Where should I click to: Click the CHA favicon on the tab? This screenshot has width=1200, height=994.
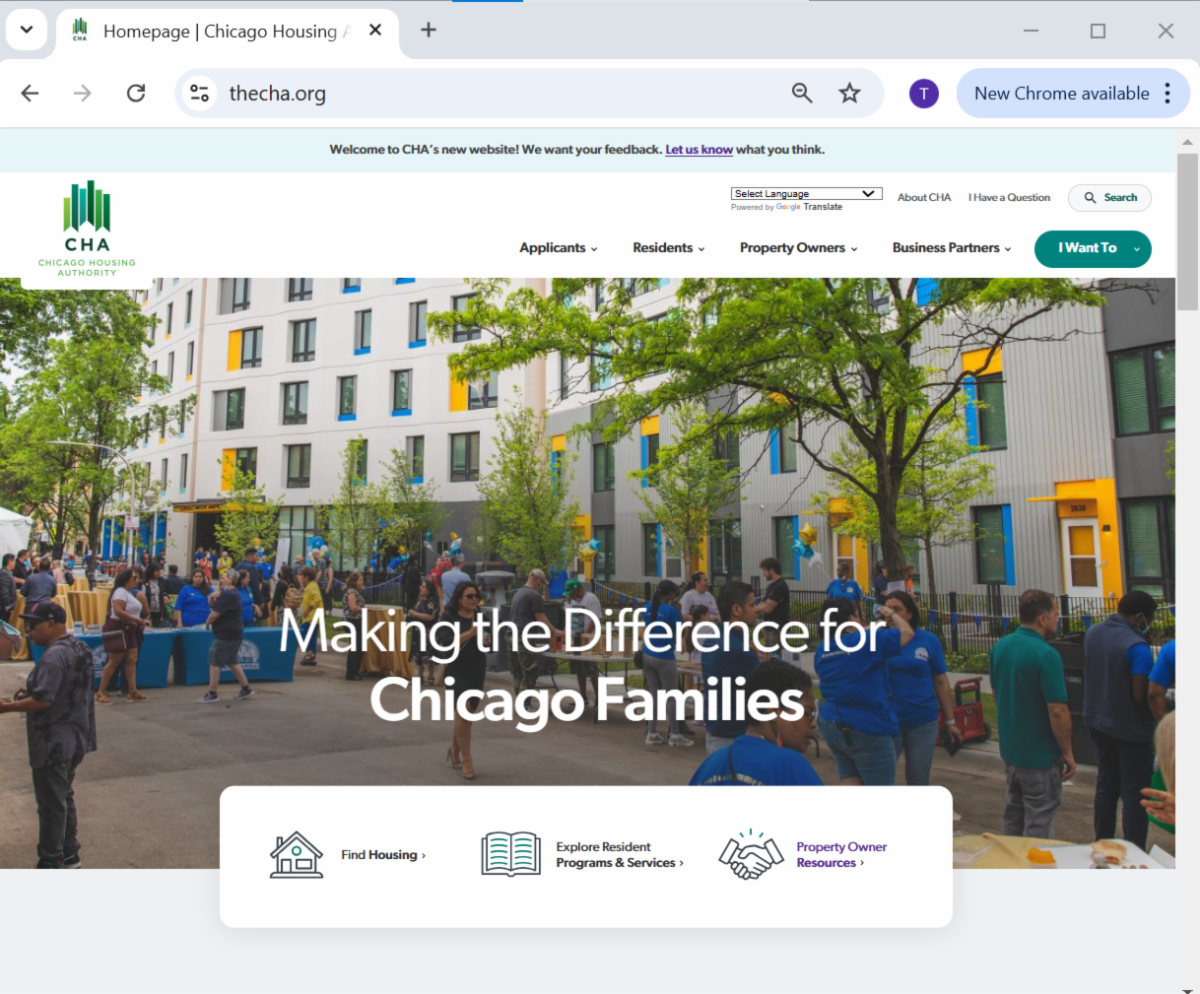pos(80,31)
